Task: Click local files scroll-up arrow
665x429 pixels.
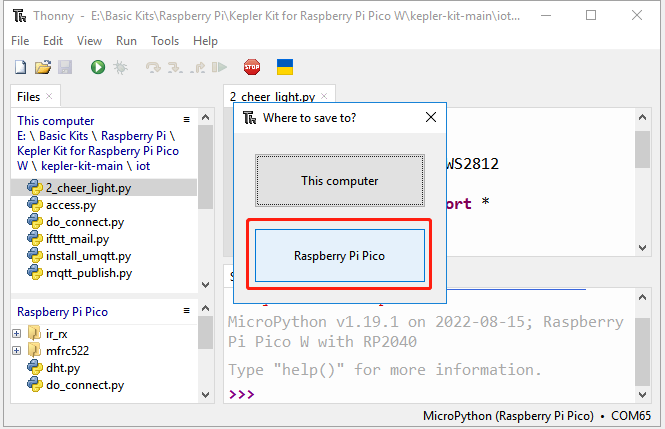Action: tap(206, 117)
